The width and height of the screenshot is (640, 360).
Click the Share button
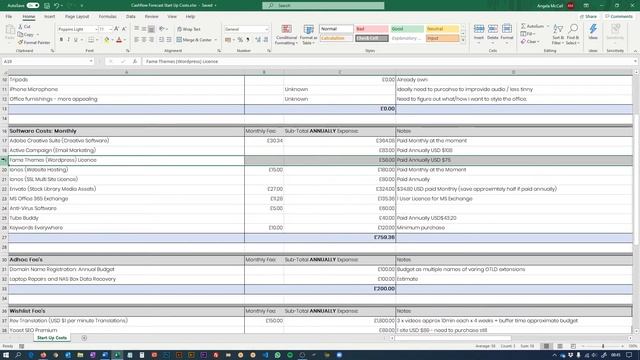click(x=589, y=17)
